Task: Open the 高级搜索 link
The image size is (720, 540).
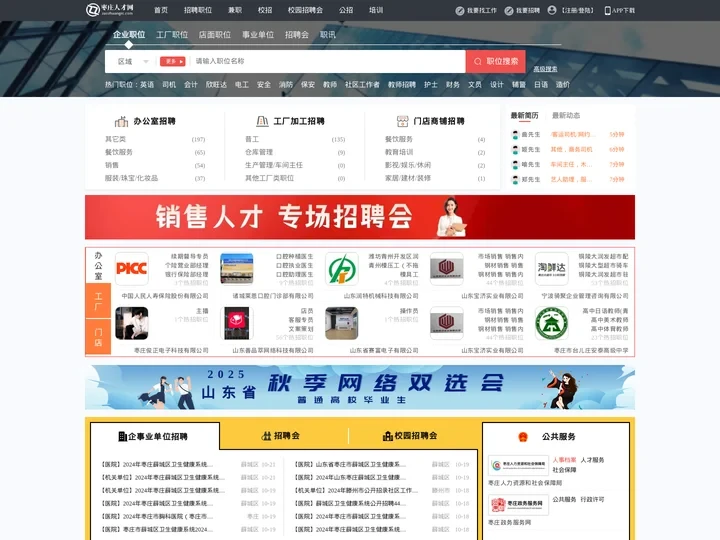Action: 546,69
